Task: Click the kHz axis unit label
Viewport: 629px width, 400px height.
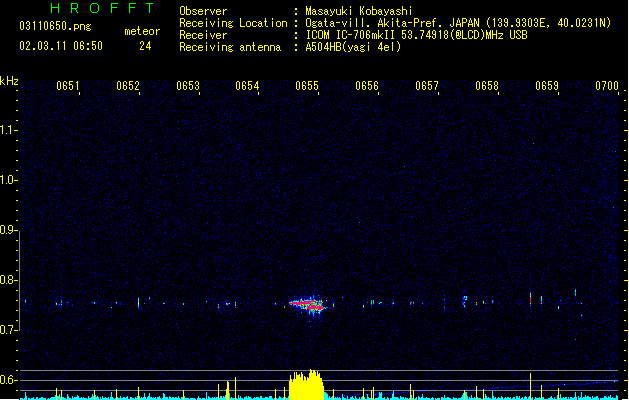Action: (9, 81)
